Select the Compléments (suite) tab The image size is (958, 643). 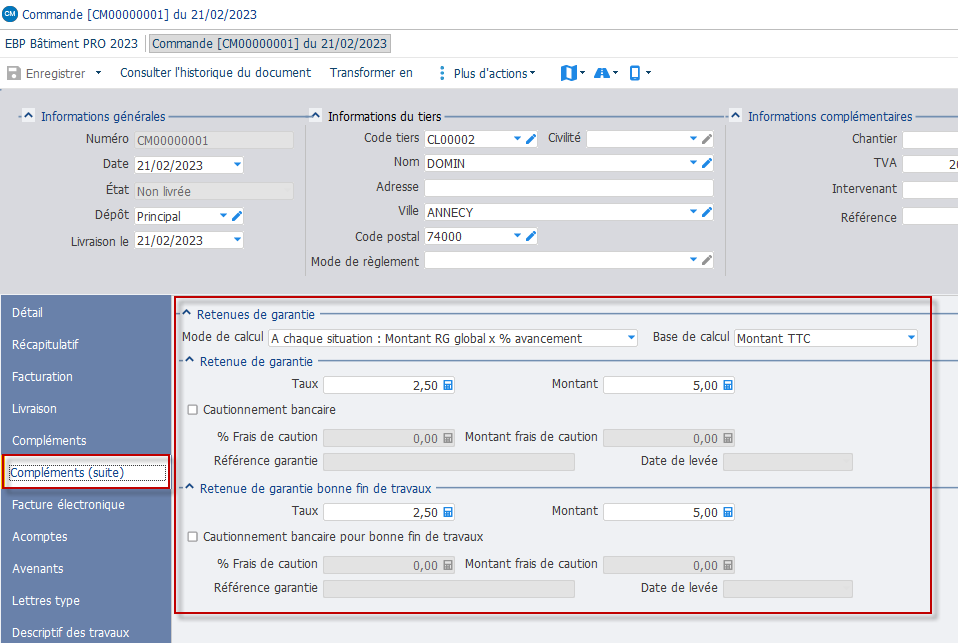pos(86,472)
